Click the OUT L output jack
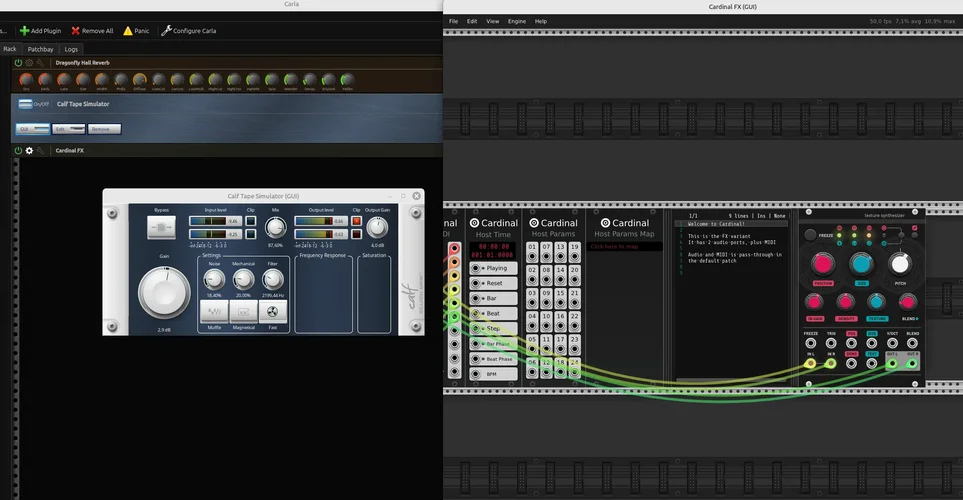 point(892,364)
